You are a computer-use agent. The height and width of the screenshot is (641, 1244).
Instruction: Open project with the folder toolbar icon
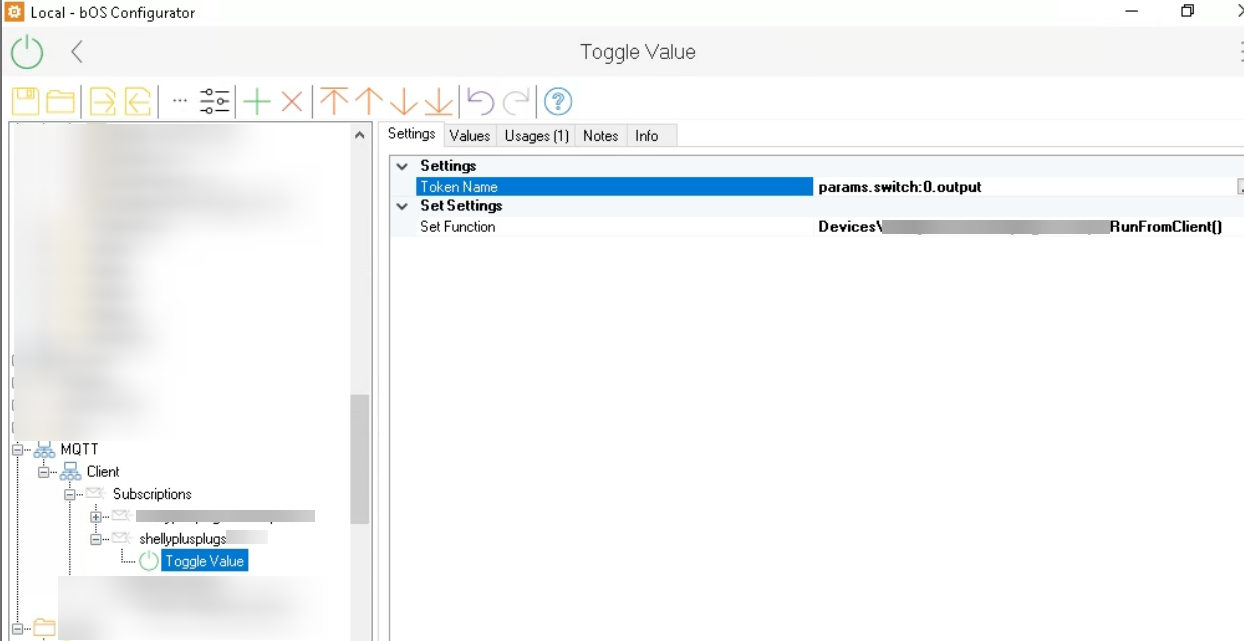[60, 101]
